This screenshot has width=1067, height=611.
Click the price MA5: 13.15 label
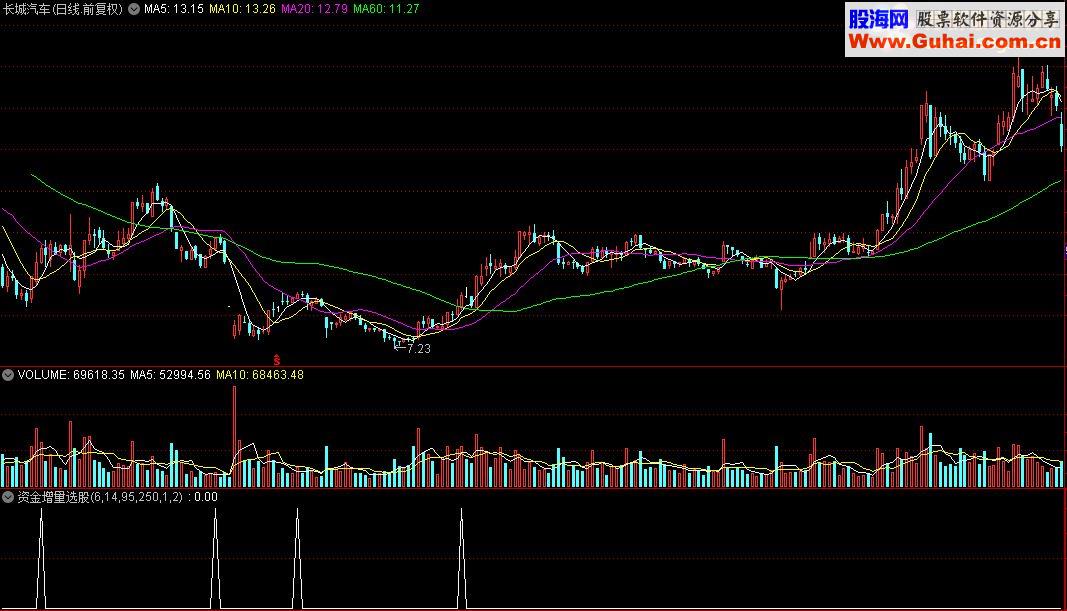[x=174, y=9]
